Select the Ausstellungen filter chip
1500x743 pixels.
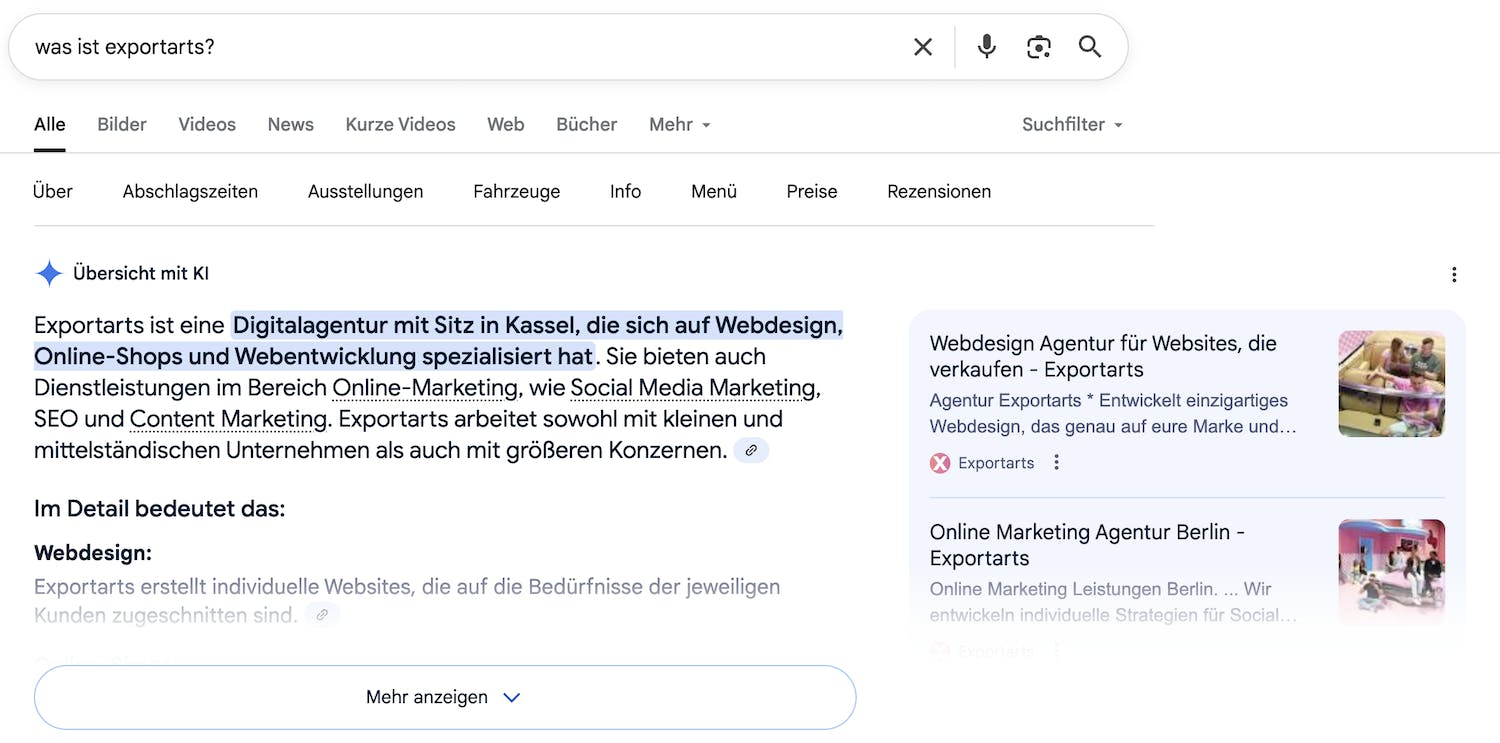(x=365, y=191)
